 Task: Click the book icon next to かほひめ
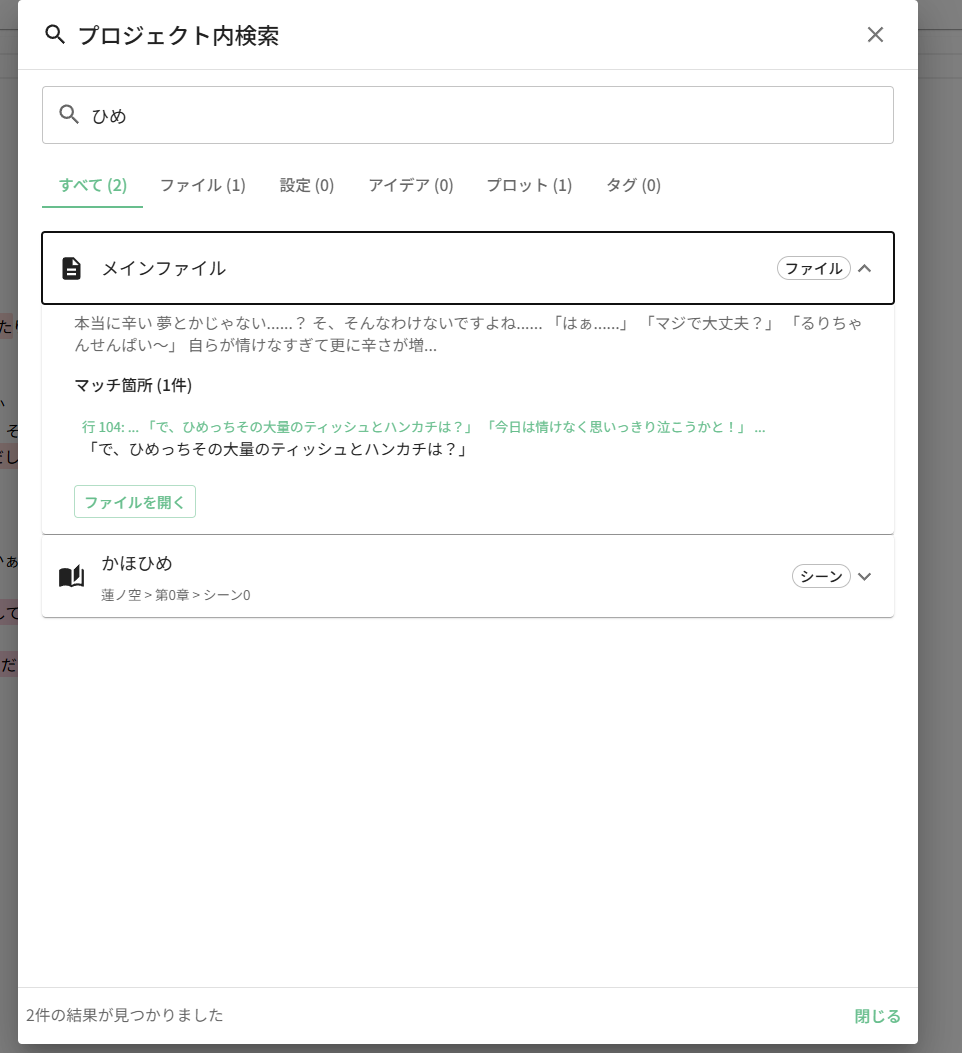coord(71,577)
